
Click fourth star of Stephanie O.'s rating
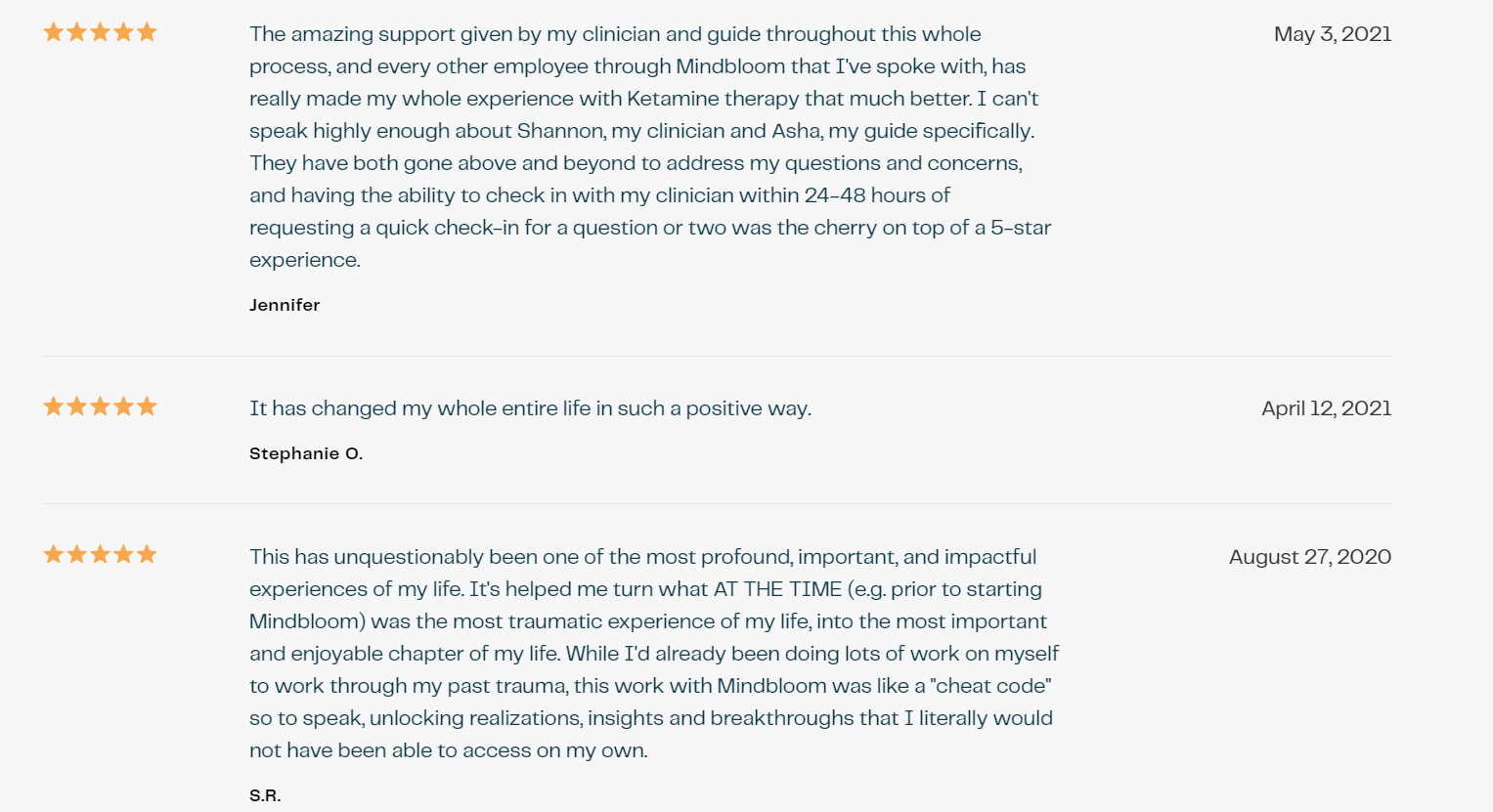coord(123,406)
